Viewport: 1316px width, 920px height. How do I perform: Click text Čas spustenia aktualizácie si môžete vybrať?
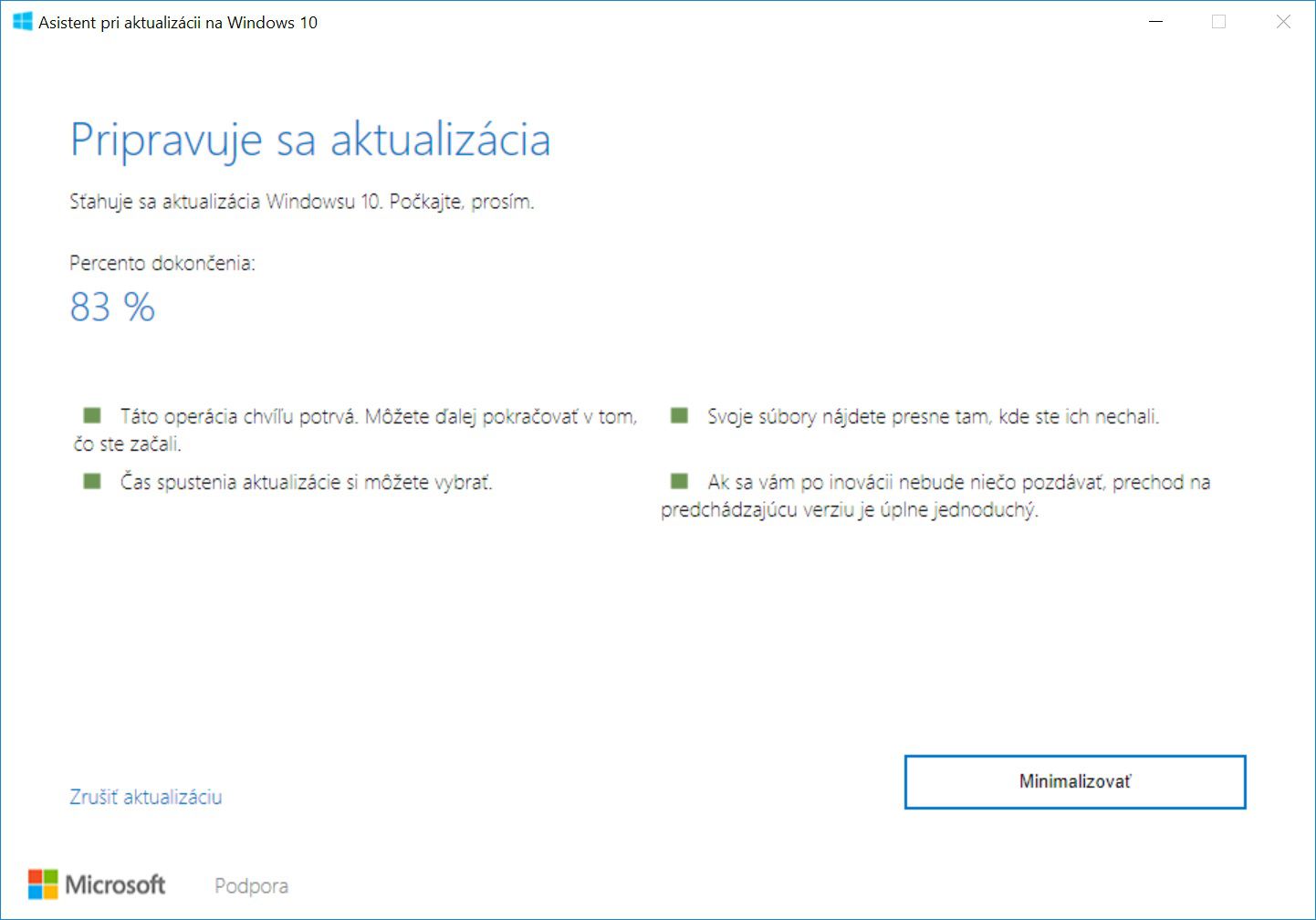pos(306,483)
